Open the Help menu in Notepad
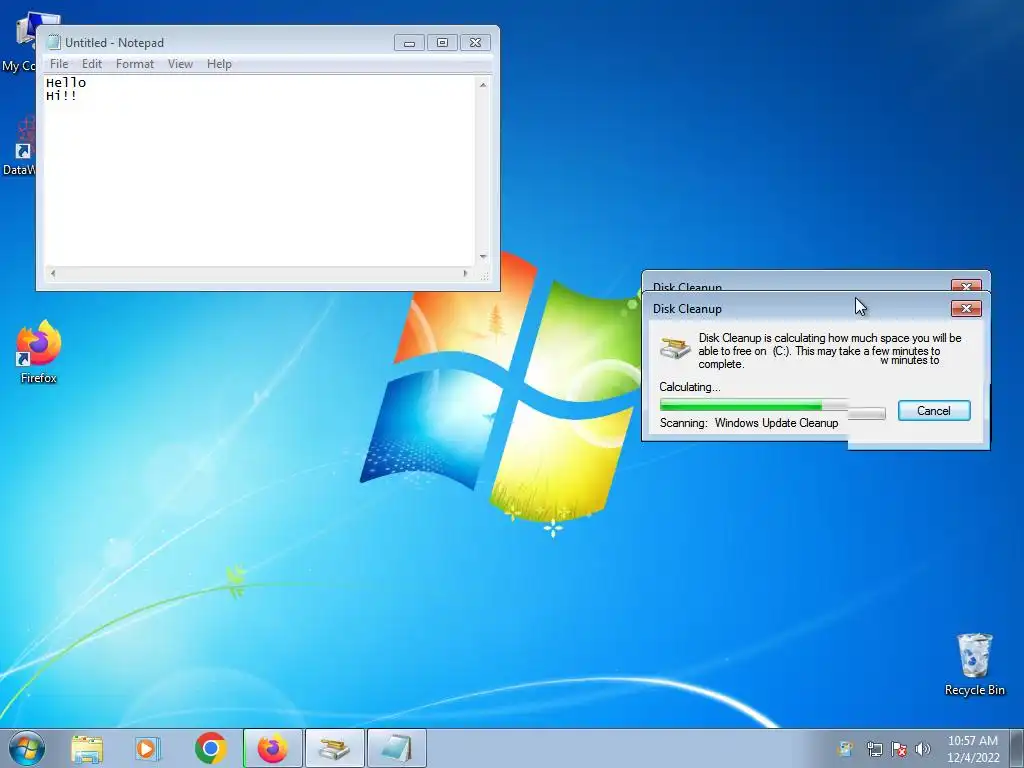Screen dimensions: 1024x768 point(219,64)
